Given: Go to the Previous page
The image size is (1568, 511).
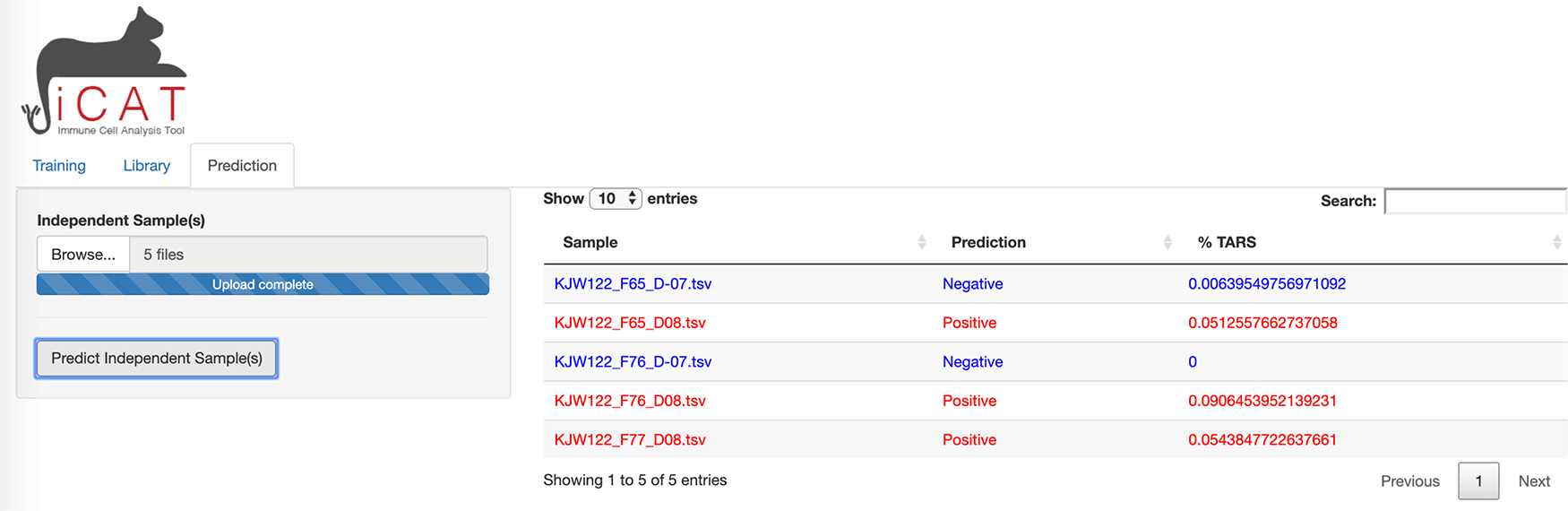Looking at the screenshot, I should (1409, 481).
